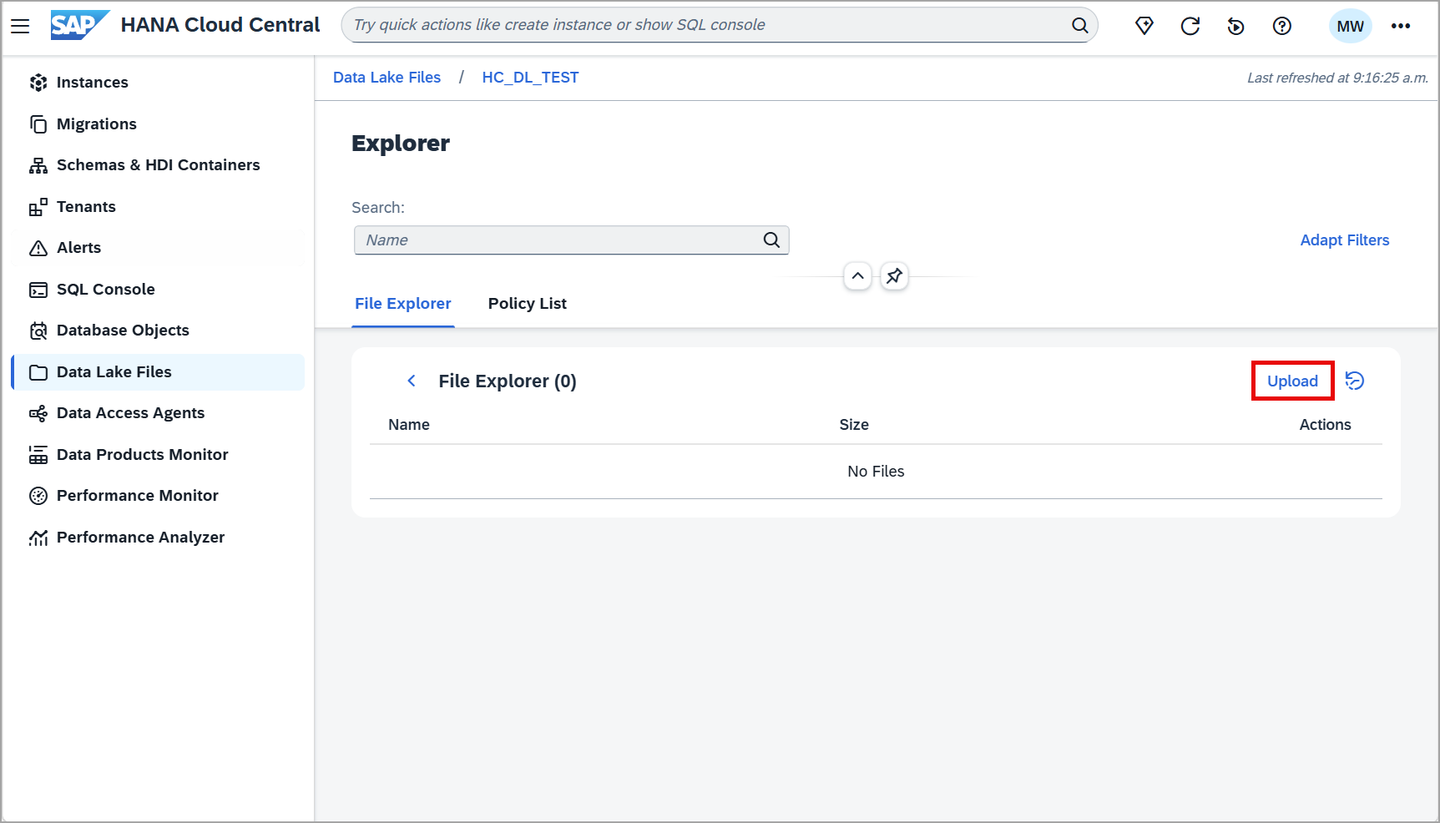
Task: Collapse the filter header with up chevron
Action: tap(858, 276)
